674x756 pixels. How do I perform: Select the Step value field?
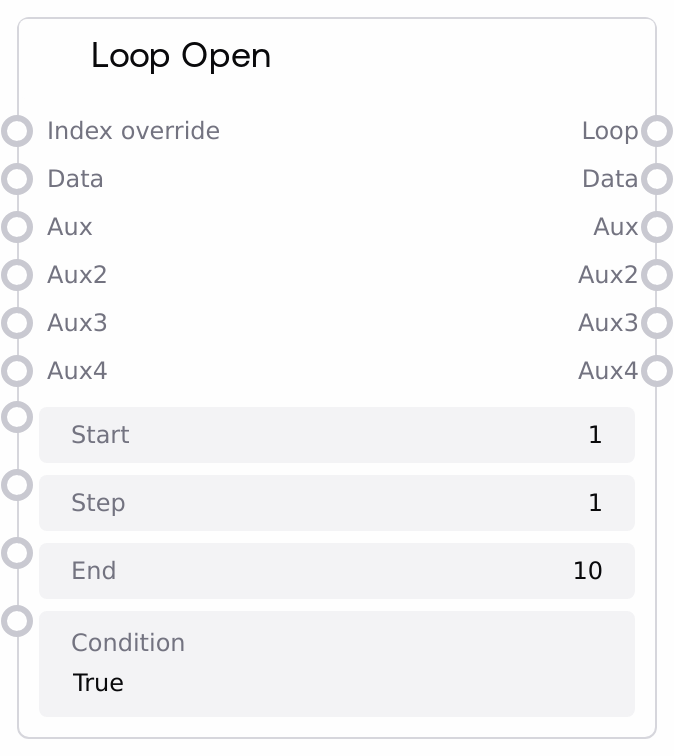point(336,503)
